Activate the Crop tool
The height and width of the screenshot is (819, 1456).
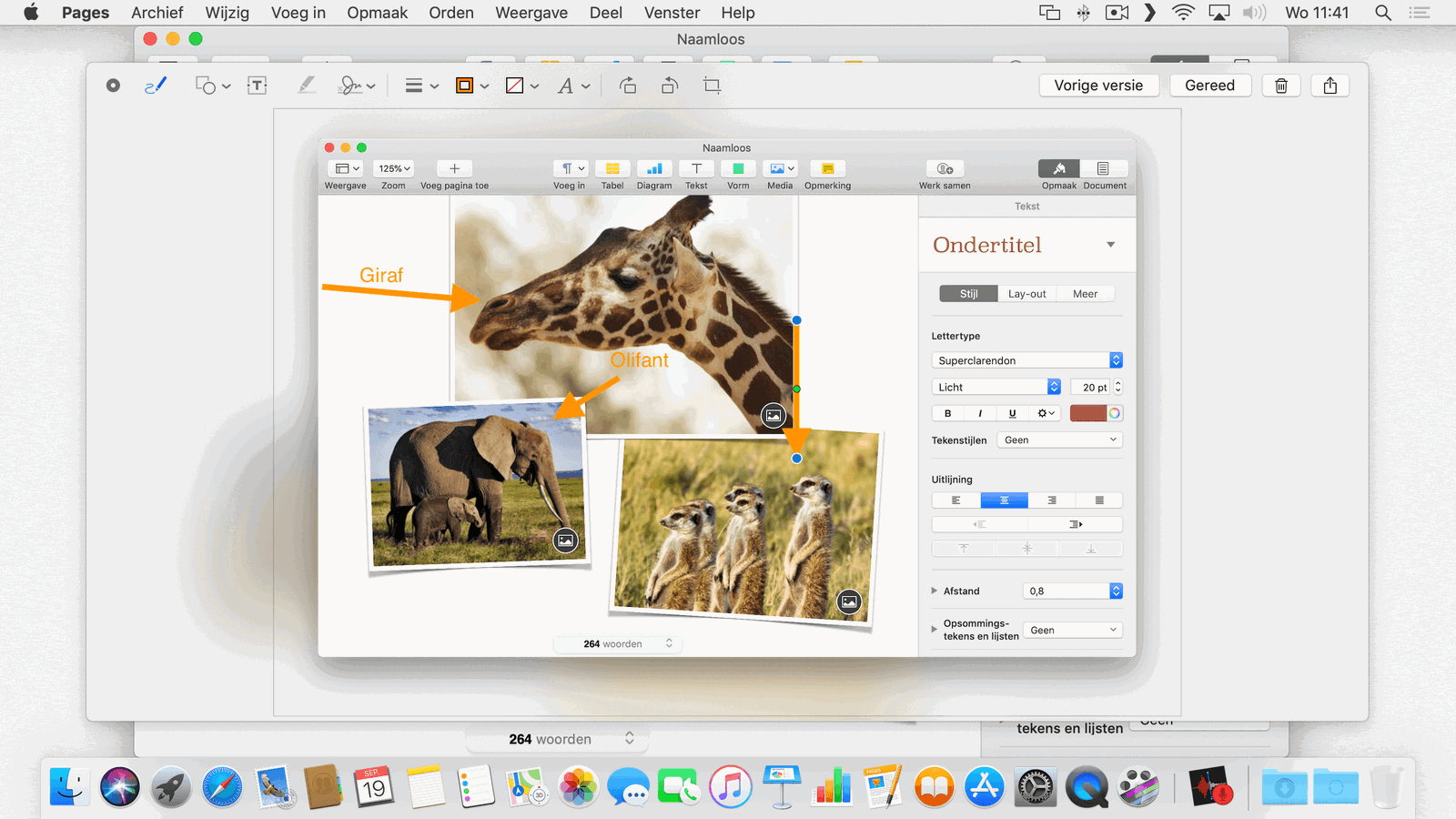coord(712,86)
